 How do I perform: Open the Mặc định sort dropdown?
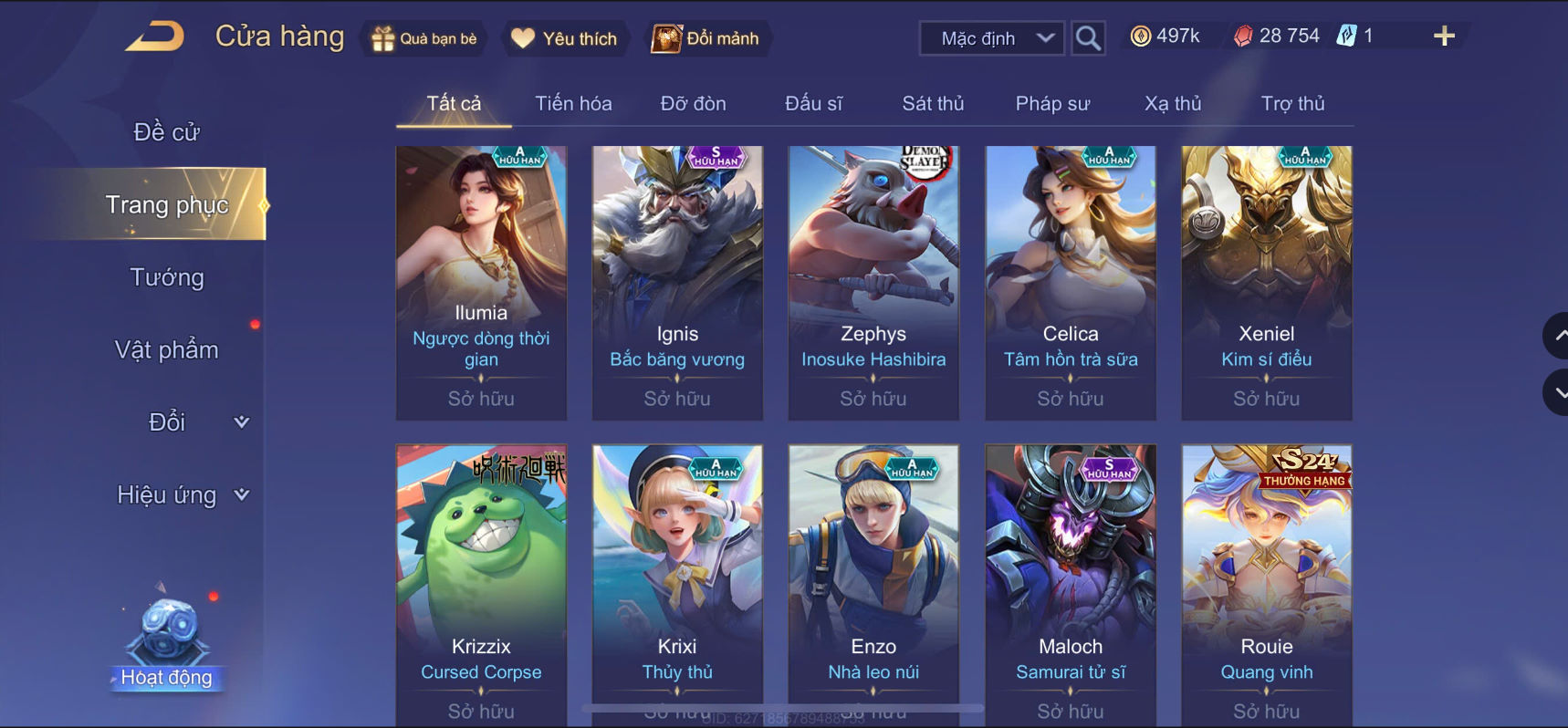click(991, 38)
